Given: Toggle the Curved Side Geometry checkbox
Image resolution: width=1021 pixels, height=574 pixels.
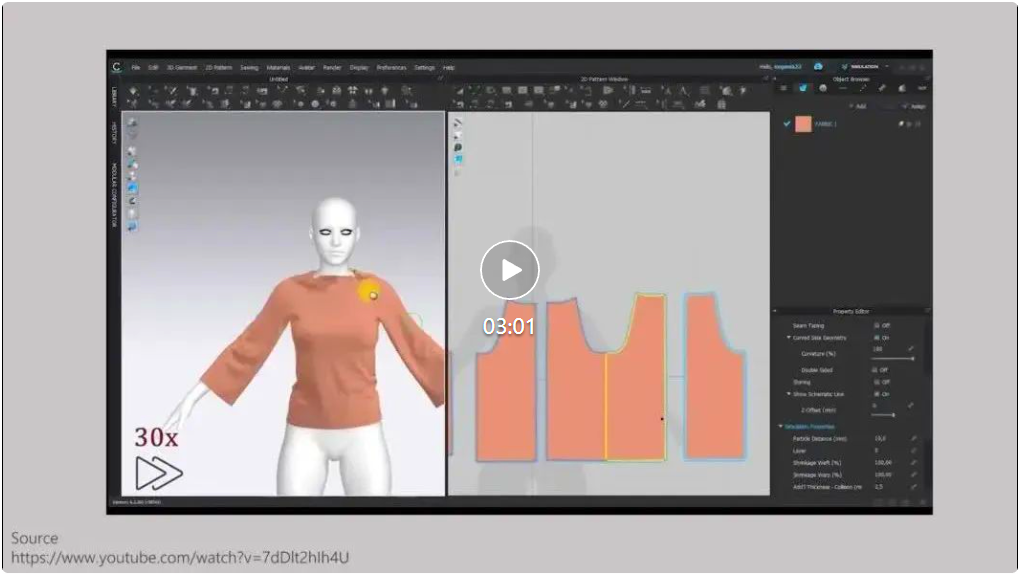Looking at the screenshot, I should [x=876, y=338].
